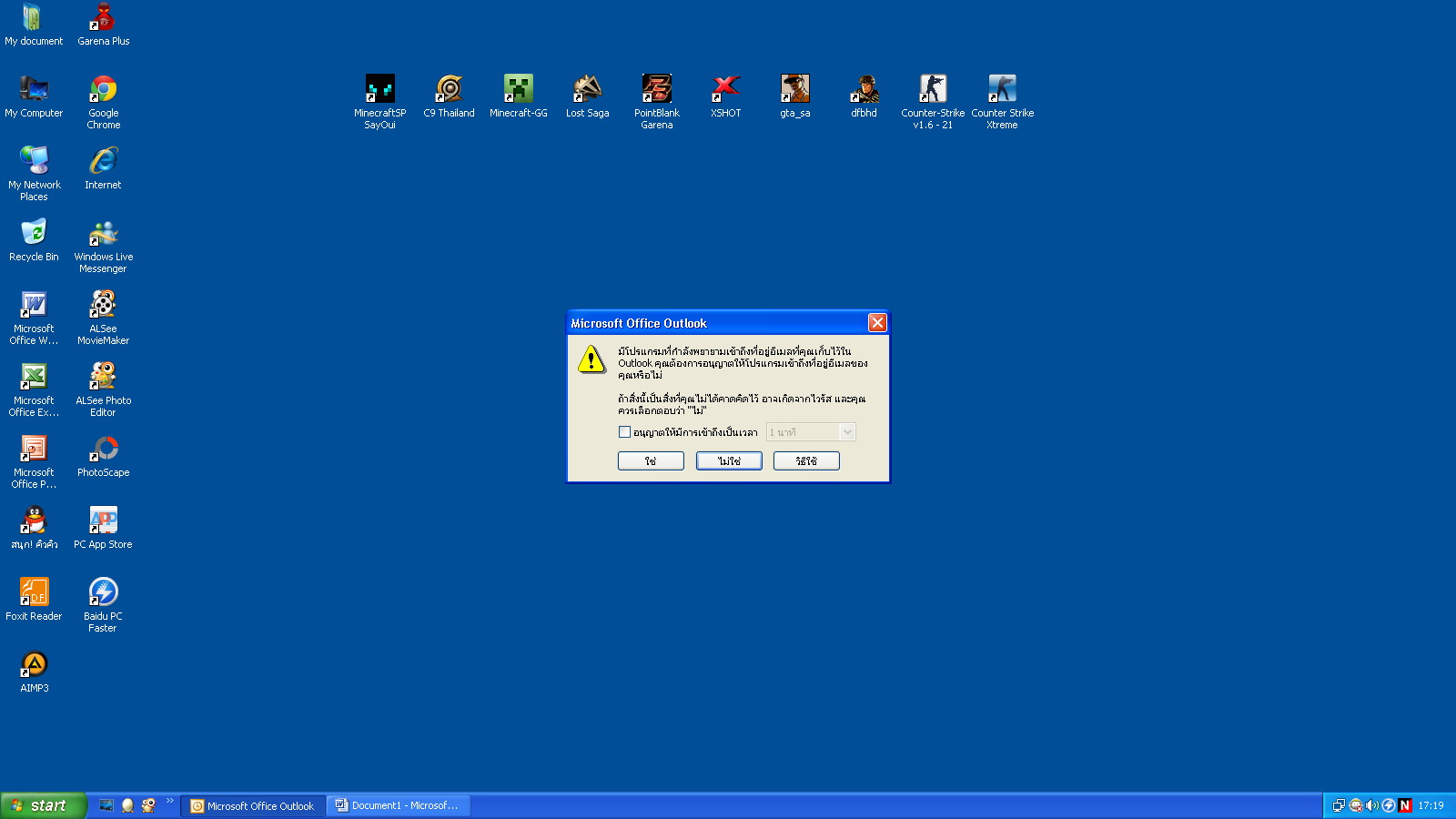Select the Microsoft Office PowerPoint shortcut
The width and height of the screenshot is (1456, 819).
tap(34, 460)
